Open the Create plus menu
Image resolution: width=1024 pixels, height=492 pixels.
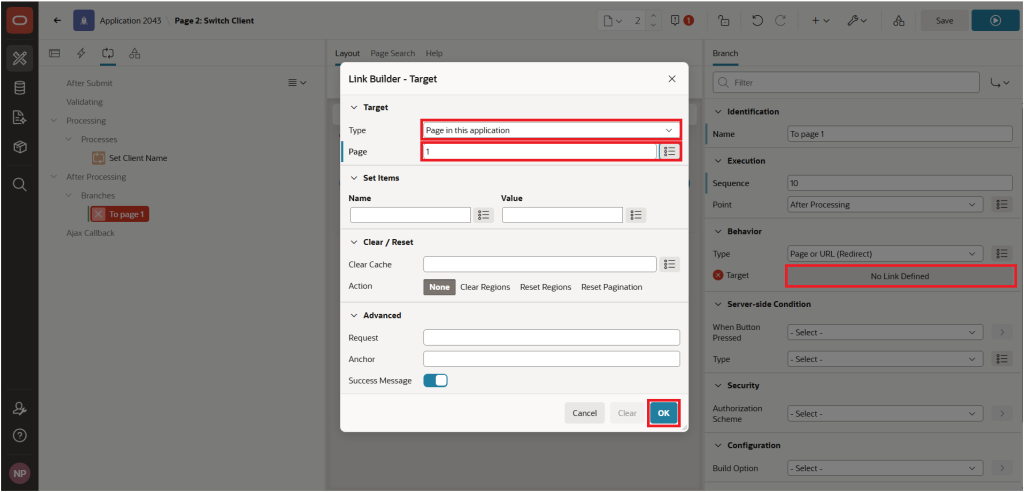coord(820,20)
